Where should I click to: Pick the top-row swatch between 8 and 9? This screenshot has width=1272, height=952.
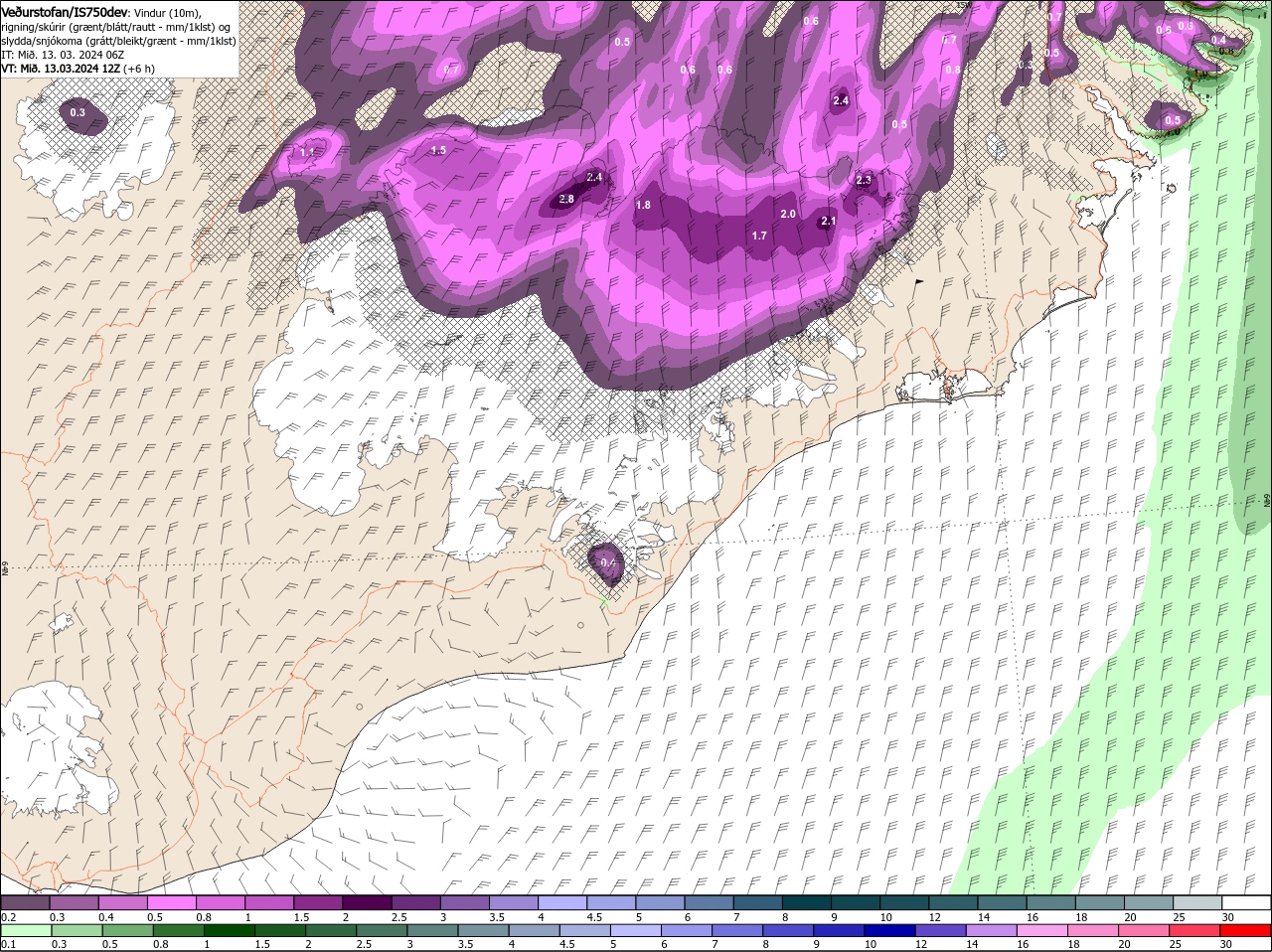pyautogui.click(x=807, y=902)
